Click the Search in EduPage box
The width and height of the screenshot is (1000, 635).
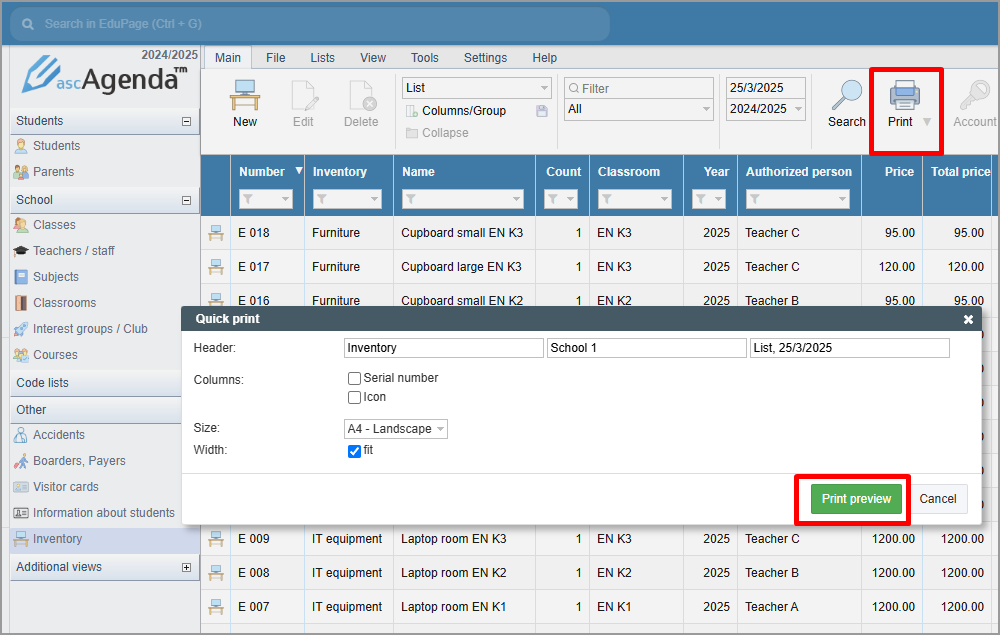(x=310, y=24)
